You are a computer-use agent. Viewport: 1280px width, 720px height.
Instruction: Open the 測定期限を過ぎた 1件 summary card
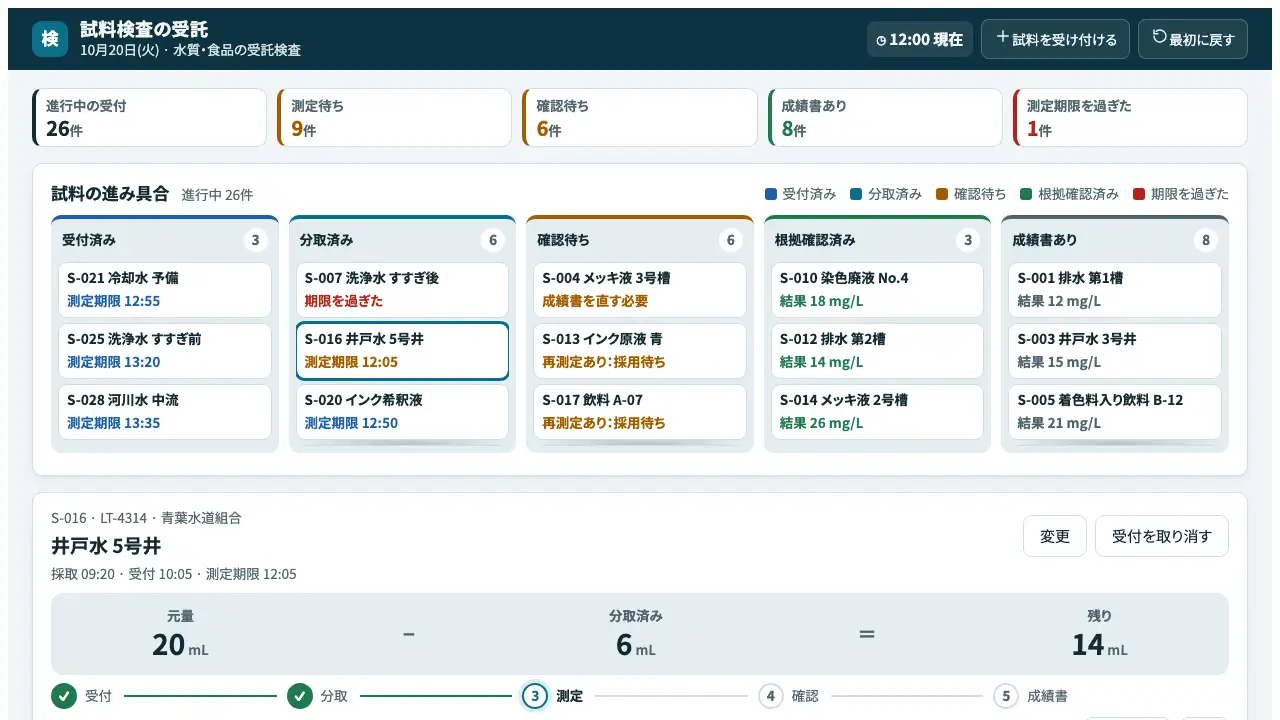[x=1130, y=118]
